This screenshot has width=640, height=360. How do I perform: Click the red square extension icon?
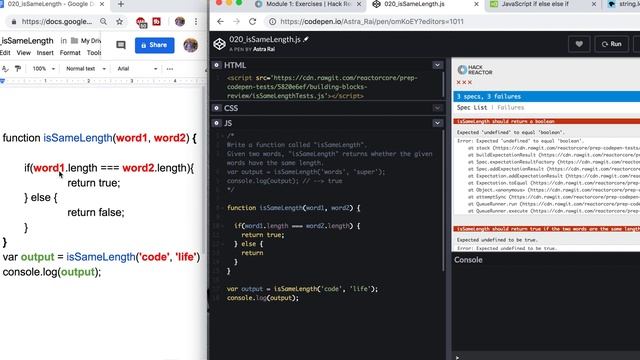point(157,22)
